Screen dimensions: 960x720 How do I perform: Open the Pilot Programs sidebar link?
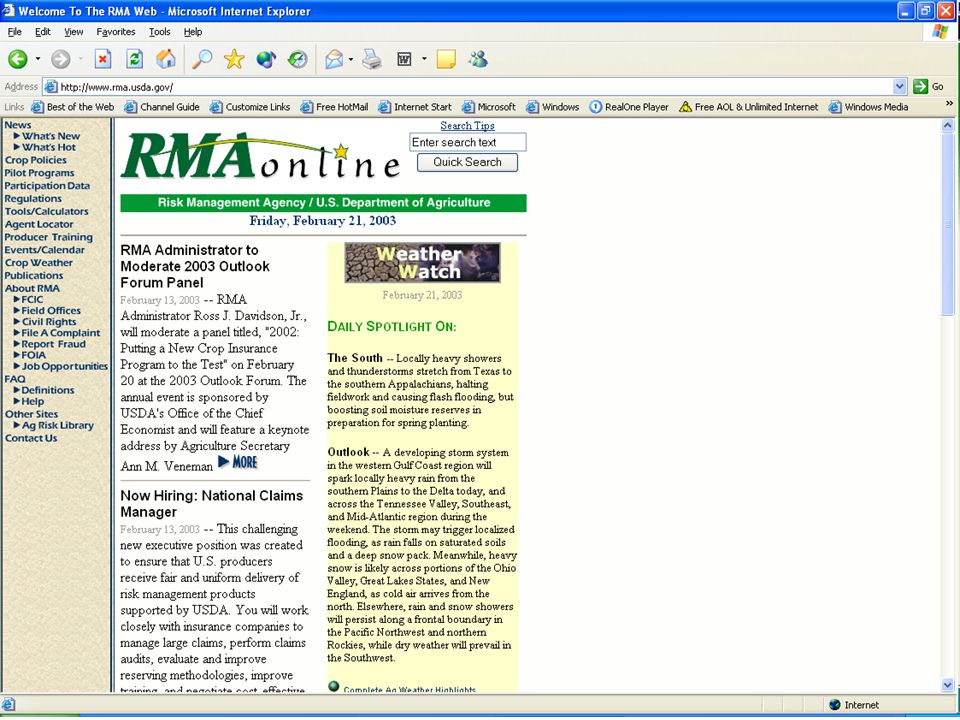(x=39, y=173)
